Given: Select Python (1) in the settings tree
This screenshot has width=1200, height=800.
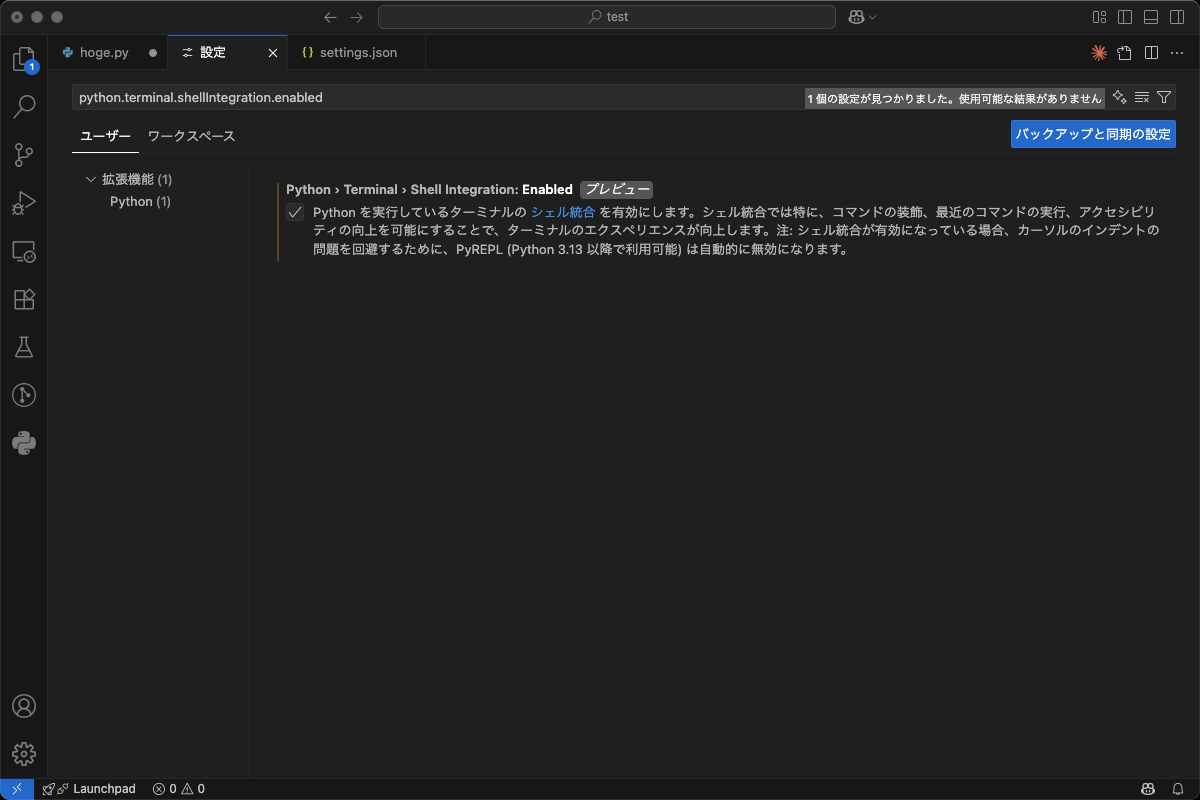Looking at the screenshot, I should click(x=140, y=201).
